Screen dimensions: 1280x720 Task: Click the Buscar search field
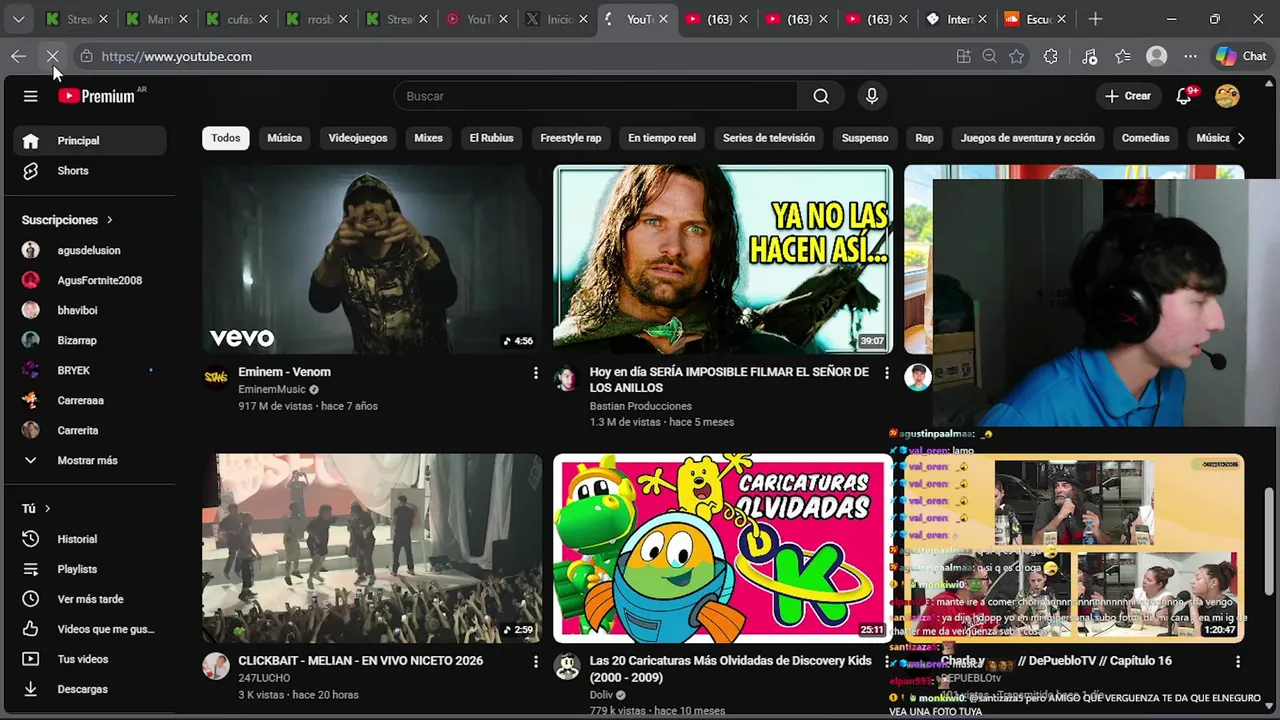click(596, 96)
